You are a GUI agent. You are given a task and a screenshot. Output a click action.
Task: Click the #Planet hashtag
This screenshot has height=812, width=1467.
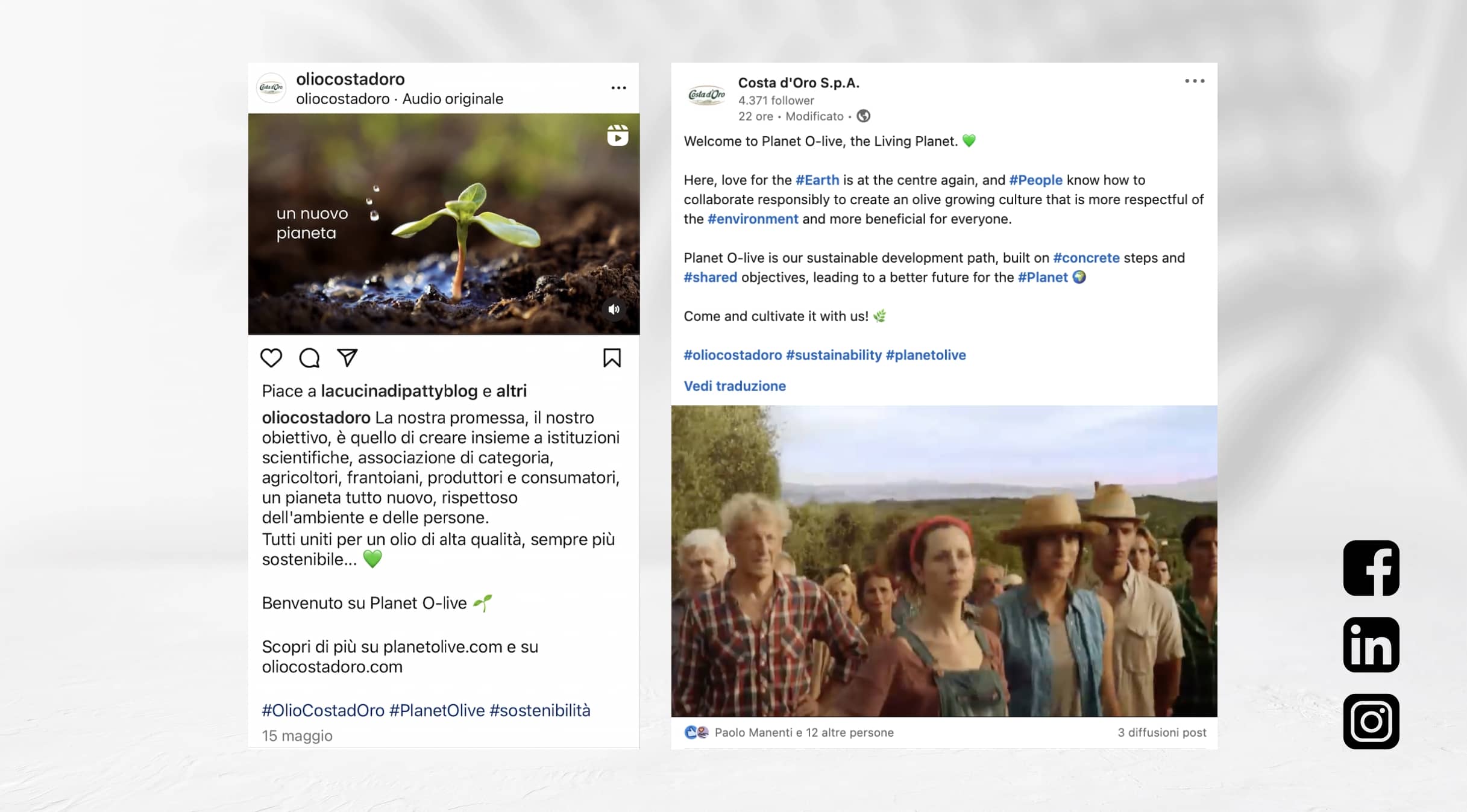tap(1043, 277)
